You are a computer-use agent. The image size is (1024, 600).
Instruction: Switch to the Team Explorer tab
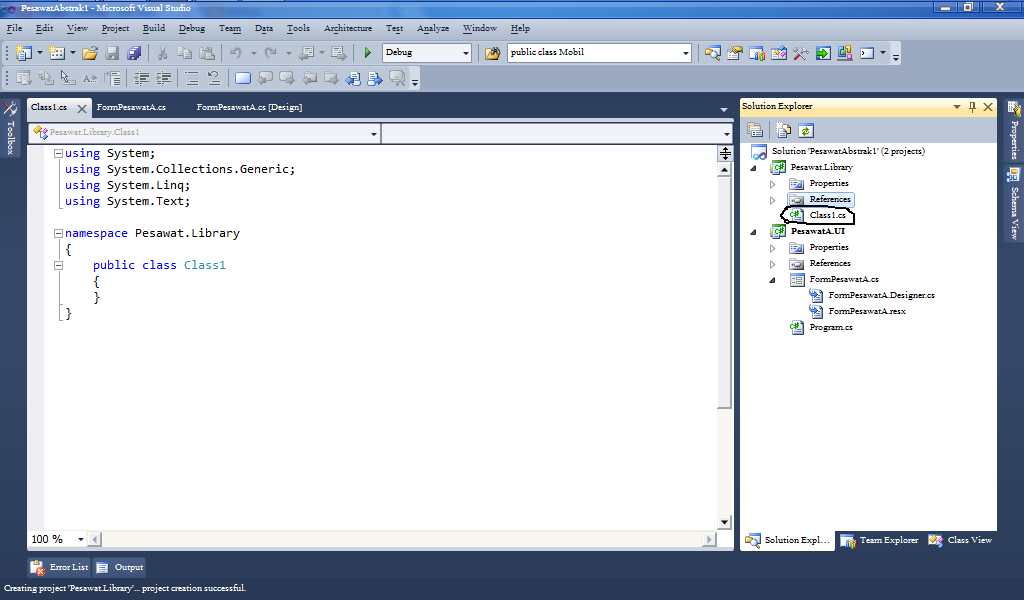tap(880, 541)
